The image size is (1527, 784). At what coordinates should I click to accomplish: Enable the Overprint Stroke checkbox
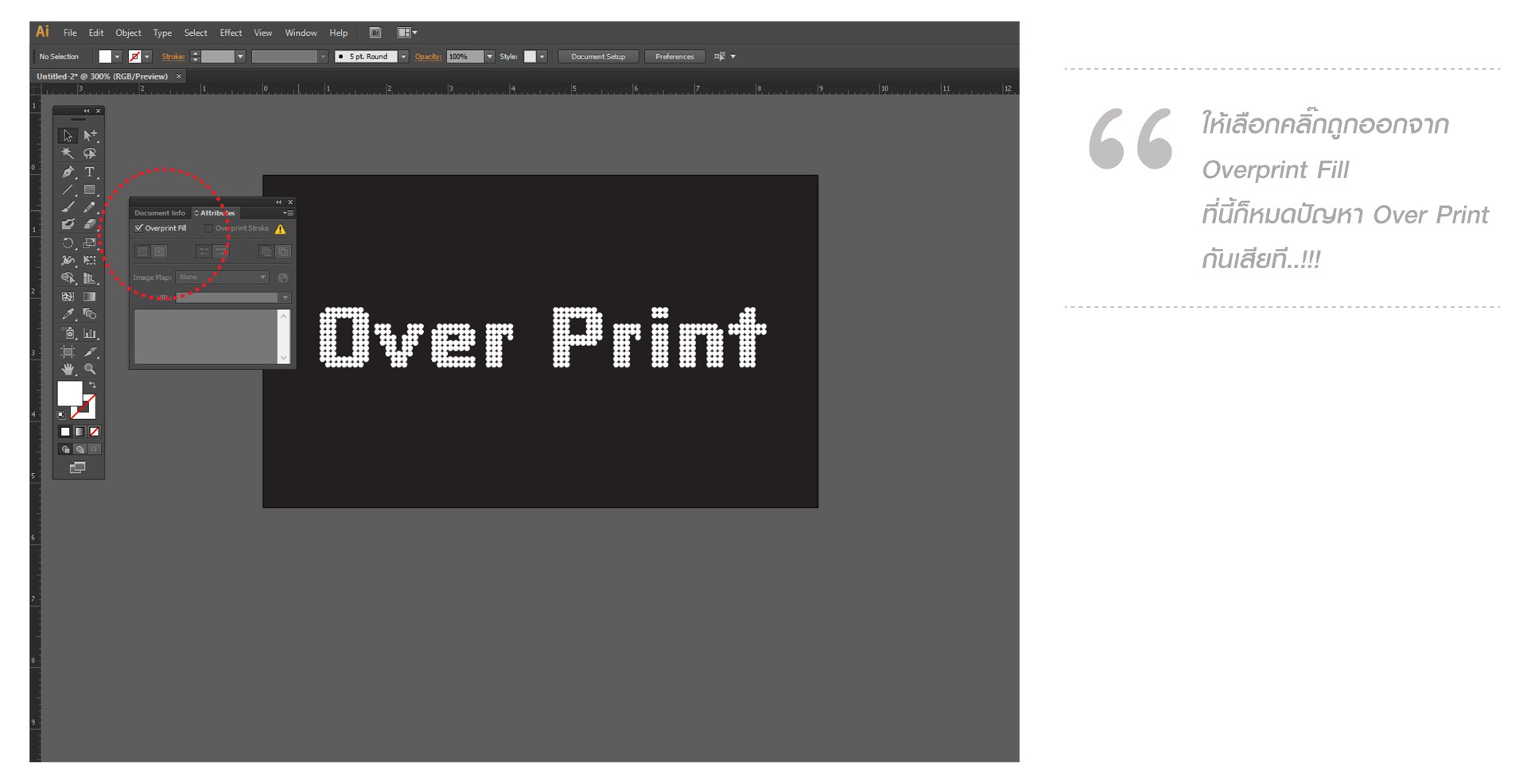pos(208,228)
